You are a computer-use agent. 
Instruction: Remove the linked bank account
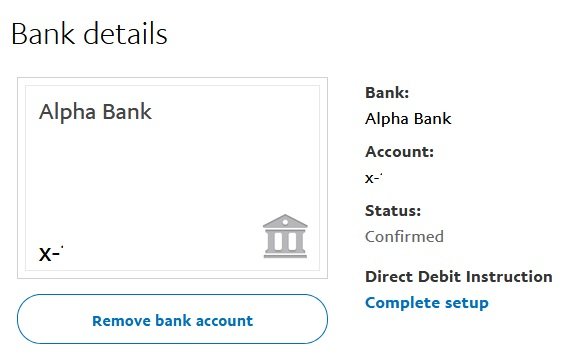172,319
